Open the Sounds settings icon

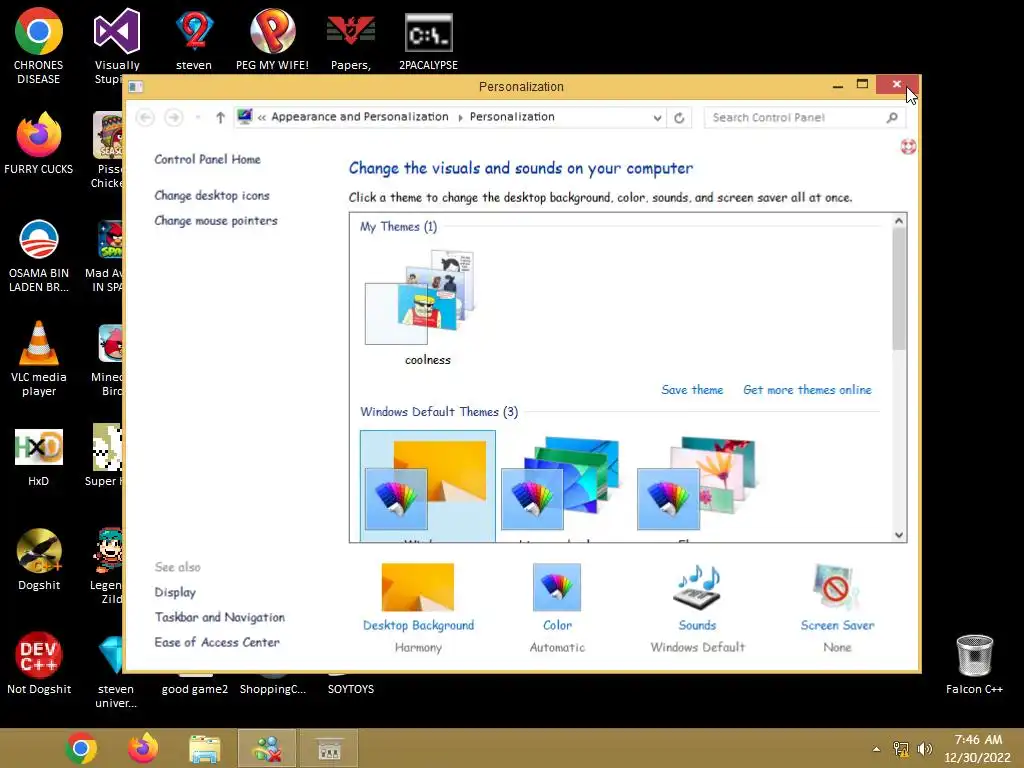697,587
